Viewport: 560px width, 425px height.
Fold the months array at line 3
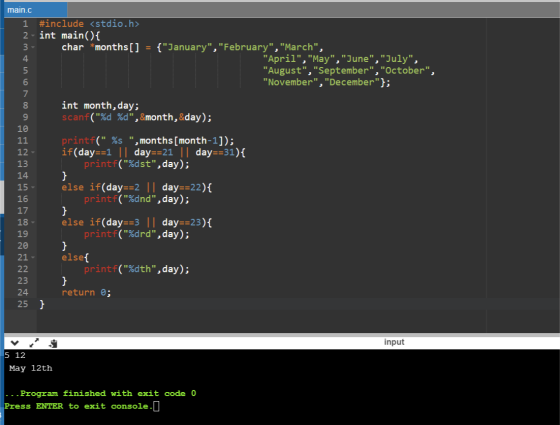[x=33, y=47]
